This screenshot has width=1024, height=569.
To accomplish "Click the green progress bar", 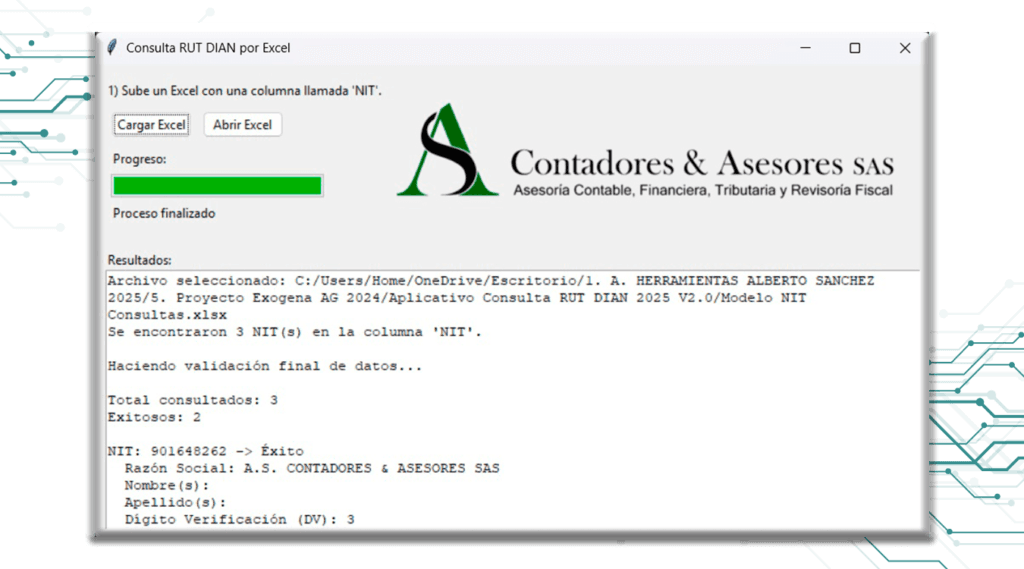I will (x=217, y=186).
